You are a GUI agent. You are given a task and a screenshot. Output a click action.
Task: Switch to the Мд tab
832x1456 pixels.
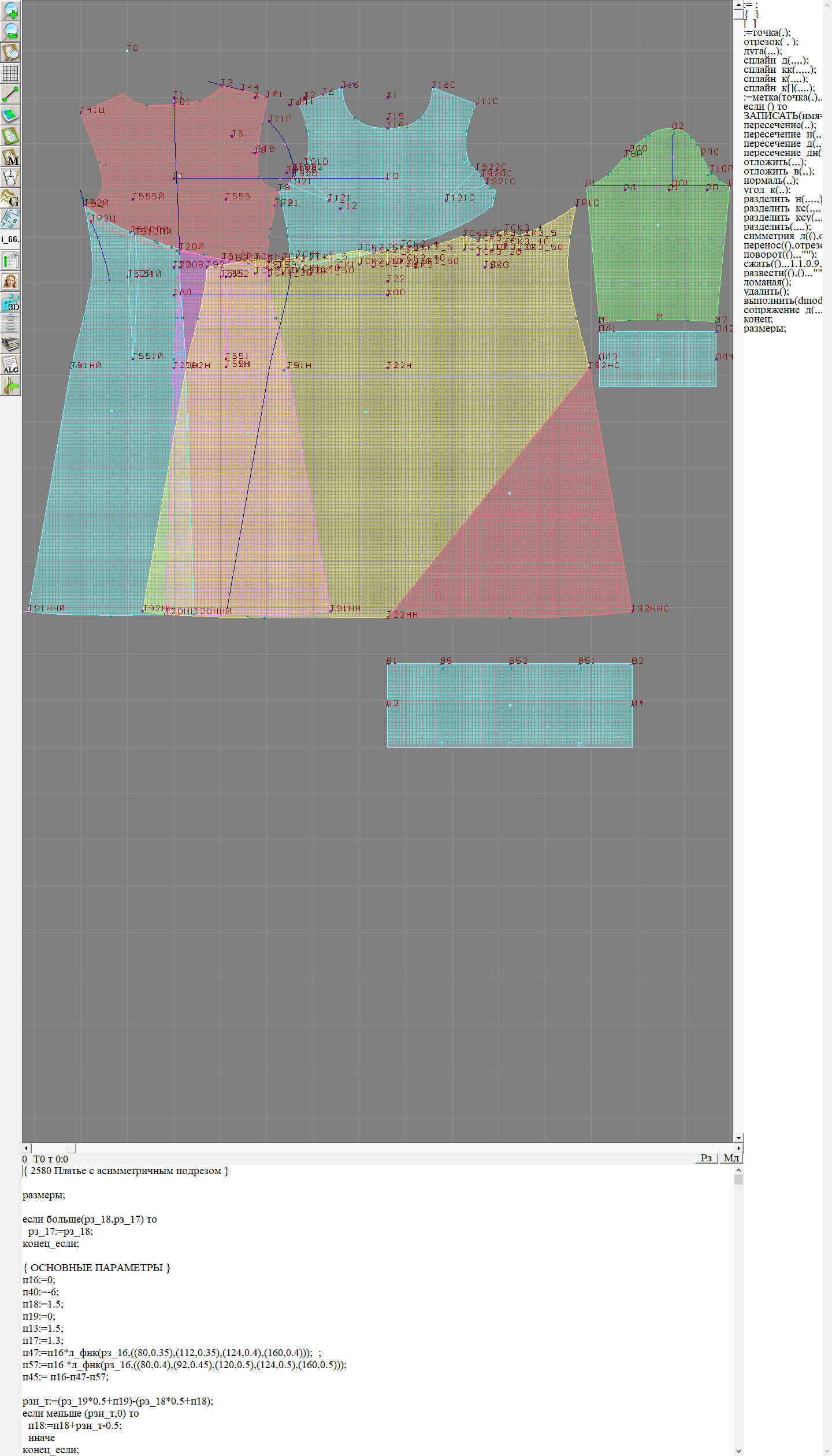click(x=731, y=1158)
